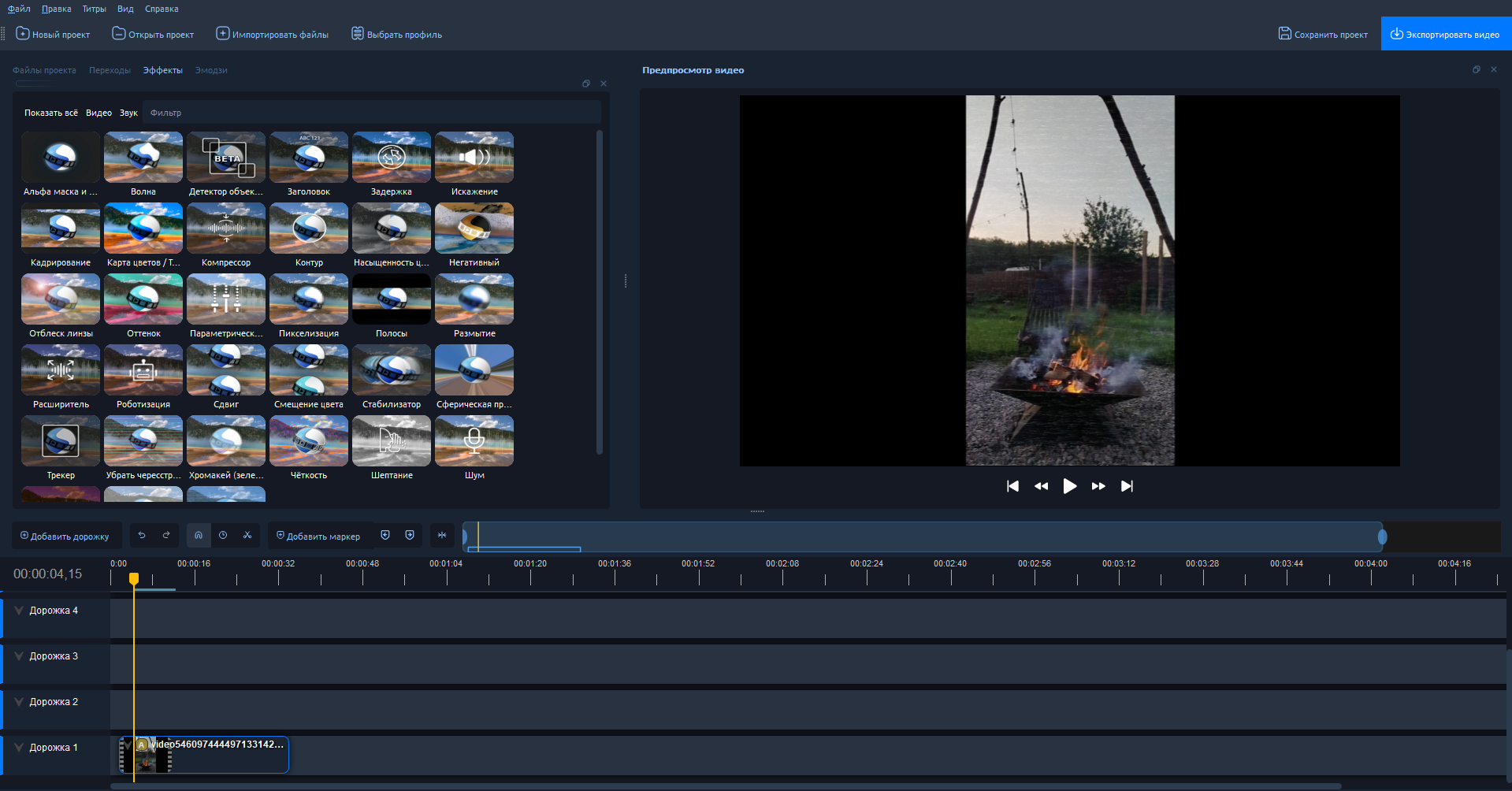
Task: Show only Видео effects filter
Action: click(x=98, y=113)
